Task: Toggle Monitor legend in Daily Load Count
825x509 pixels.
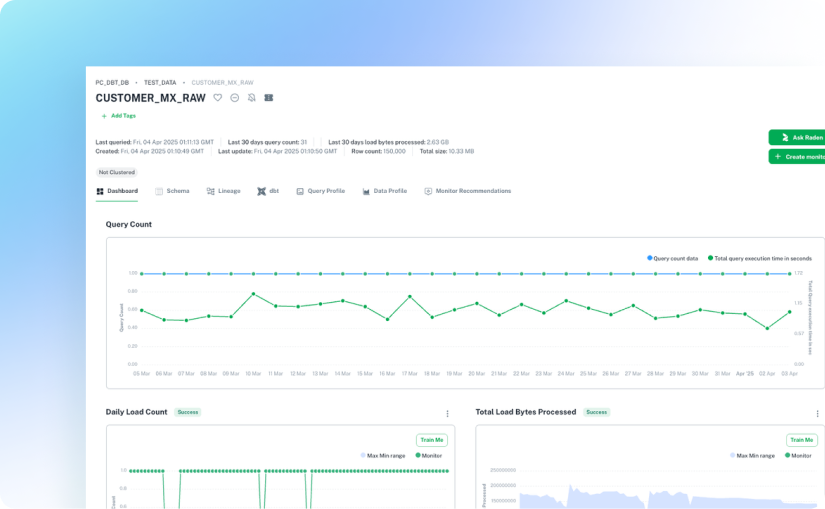Action: click(429, 456)
